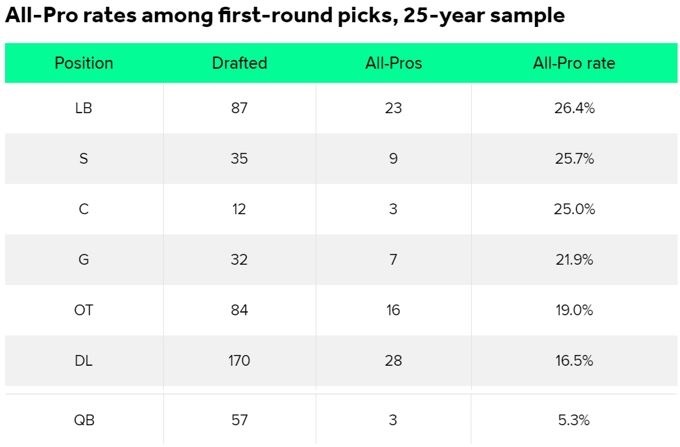
Task: Click the All-Pro rate column header
Action: (x=574, y=63)
